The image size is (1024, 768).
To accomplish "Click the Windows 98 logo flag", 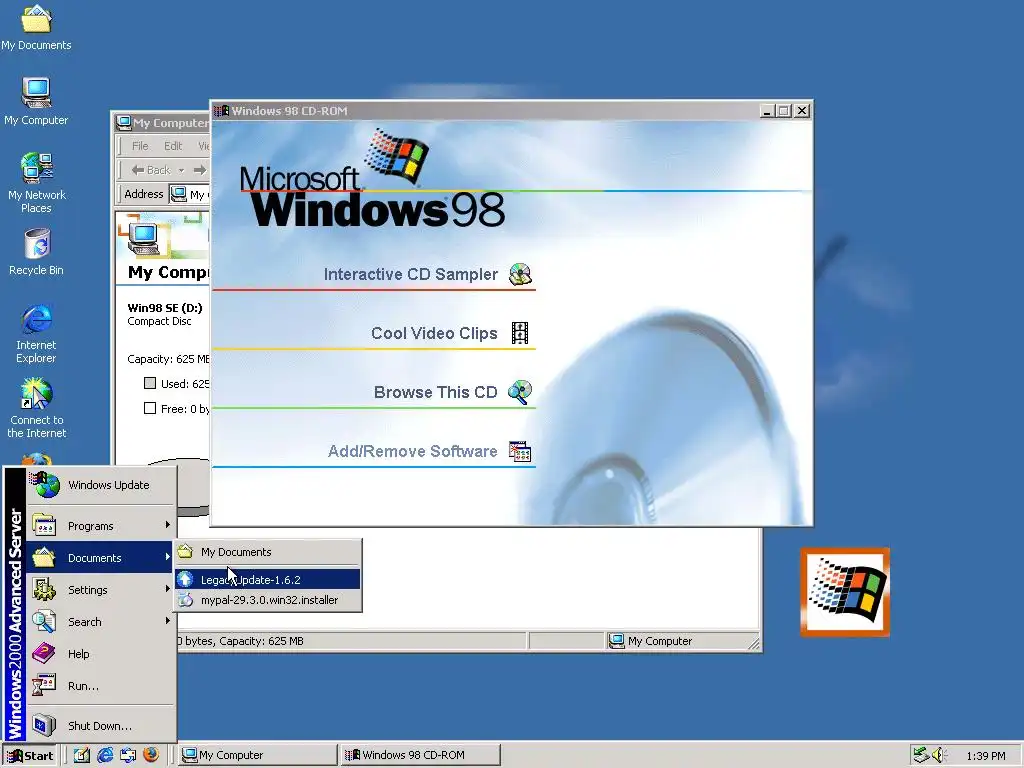I will pos(396,155).
